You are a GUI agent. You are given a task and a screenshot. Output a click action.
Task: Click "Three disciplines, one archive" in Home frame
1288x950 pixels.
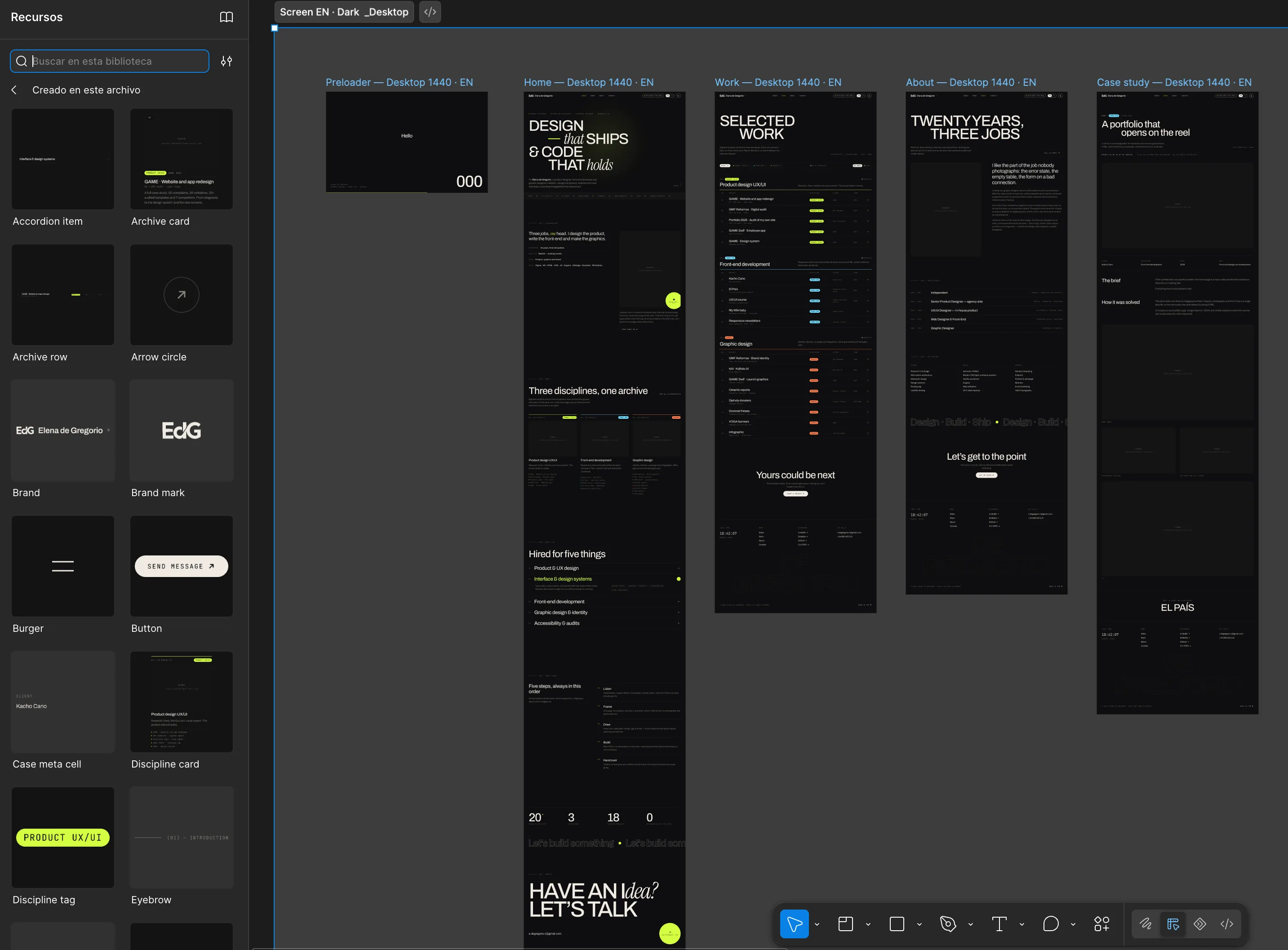tap(588, 391)
